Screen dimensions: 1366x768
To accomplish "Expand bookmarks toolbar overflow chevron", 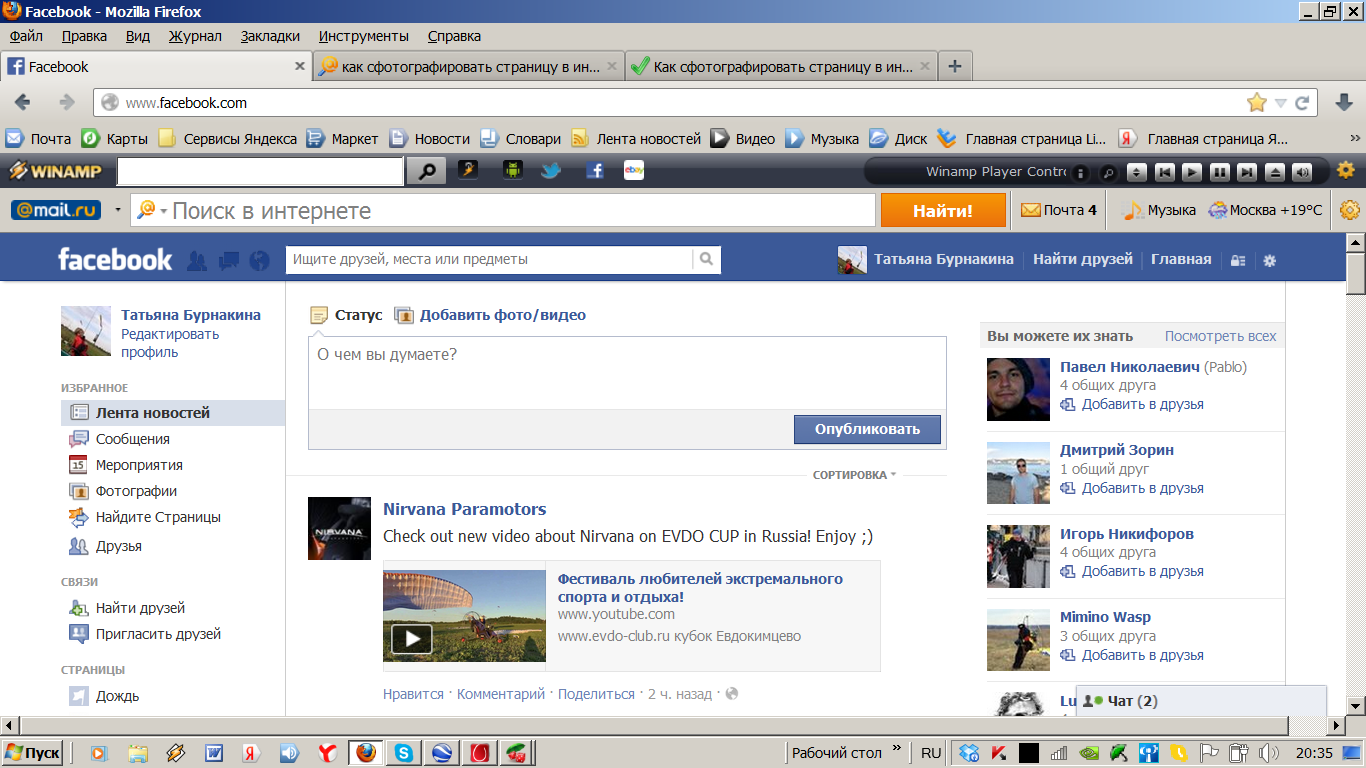I will point(1356,139).
